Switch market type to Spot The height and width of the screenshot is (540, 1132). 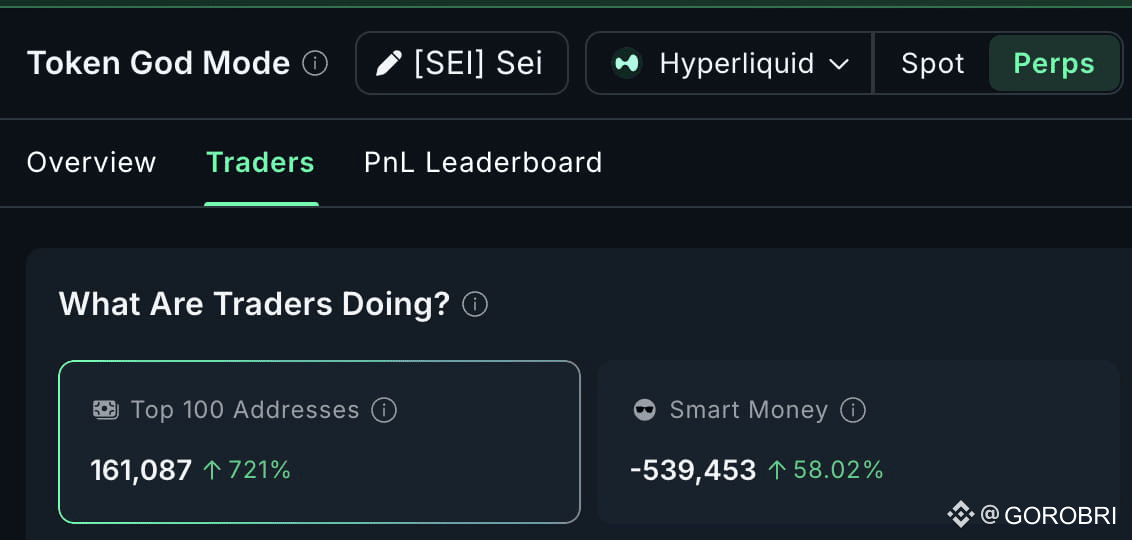coord(932,64)
